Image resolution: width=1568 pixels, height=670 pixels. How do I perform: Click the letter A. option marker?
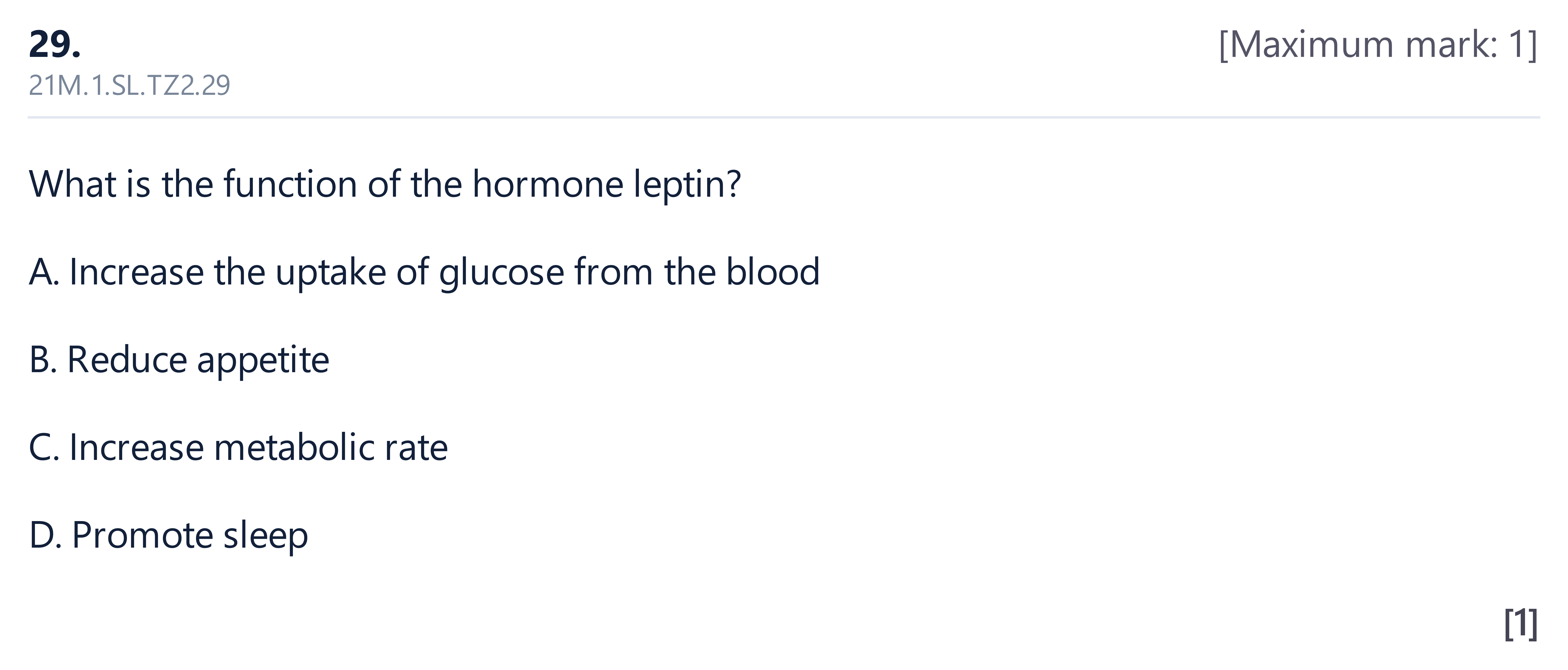click(44, 272)
